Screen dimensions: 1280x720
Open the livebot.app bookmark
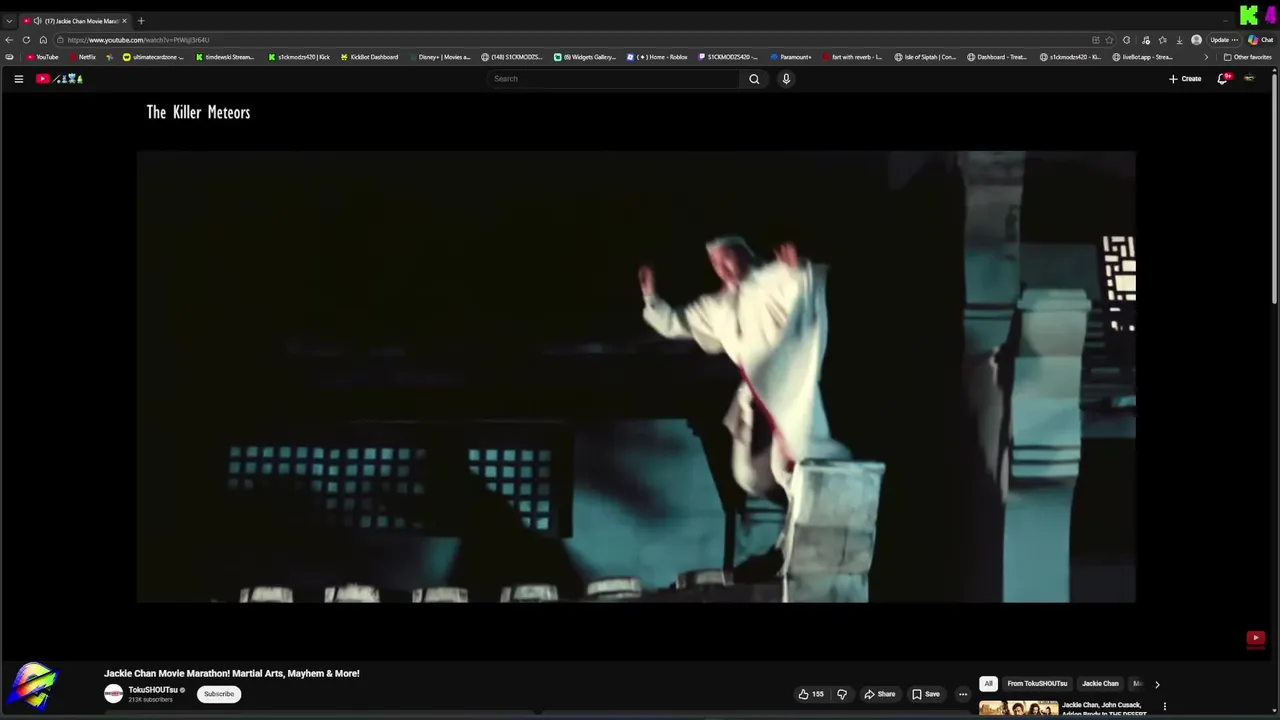1142,57
